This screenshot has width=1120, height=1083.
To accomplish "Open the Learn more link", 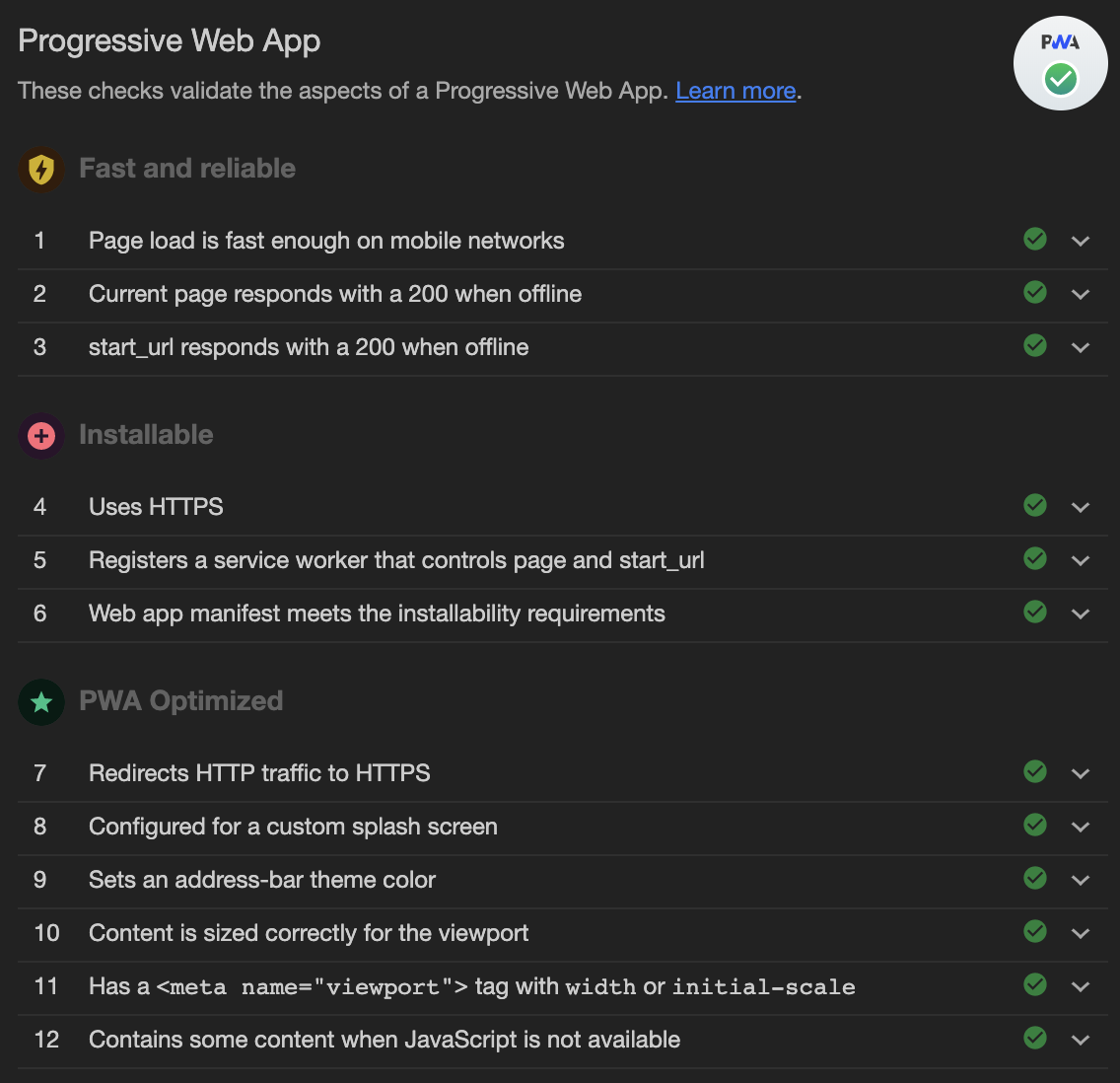I will (x=735, y=90).
